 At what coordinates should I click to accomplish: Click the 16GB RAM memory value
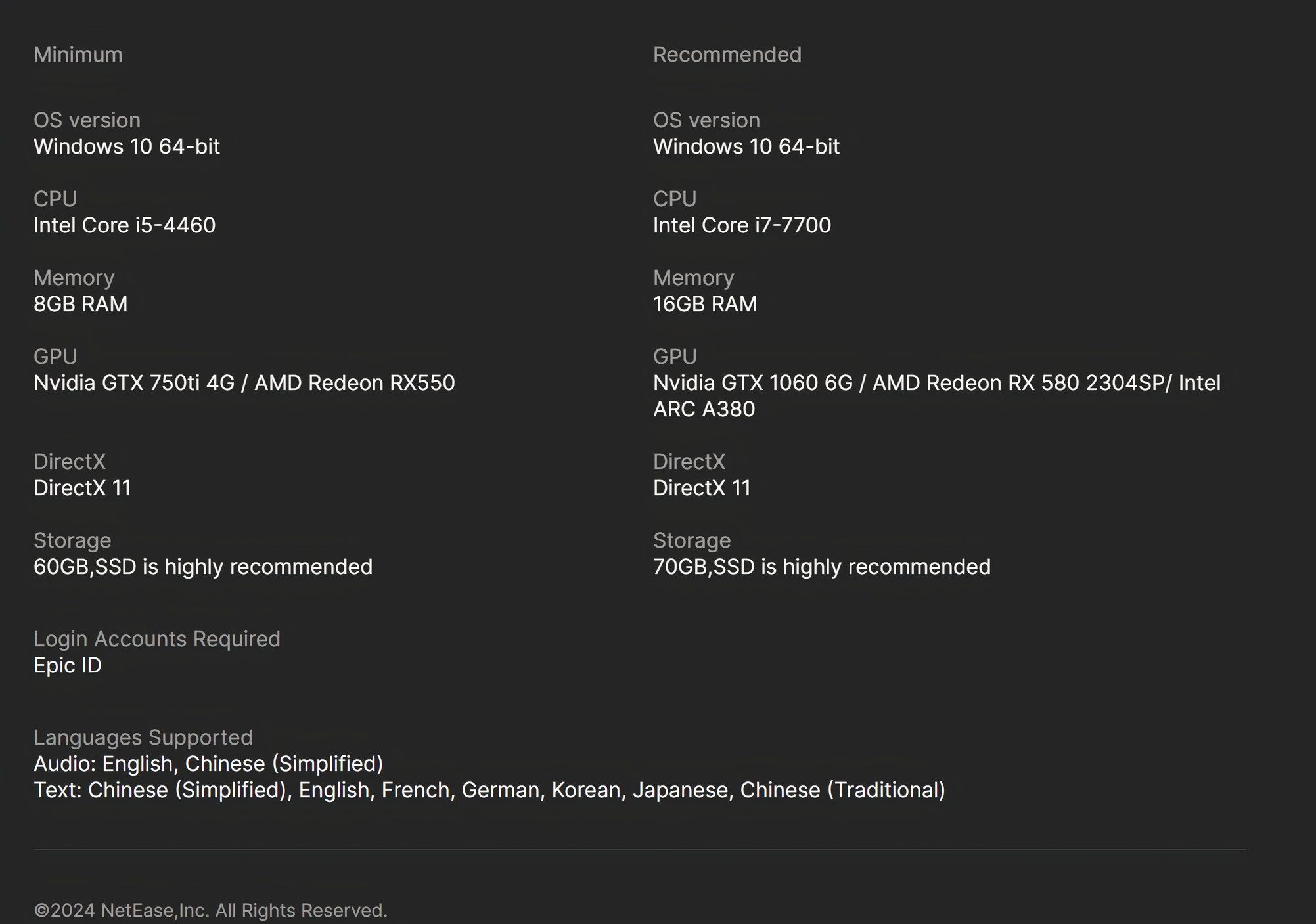[x=704, y=304]
